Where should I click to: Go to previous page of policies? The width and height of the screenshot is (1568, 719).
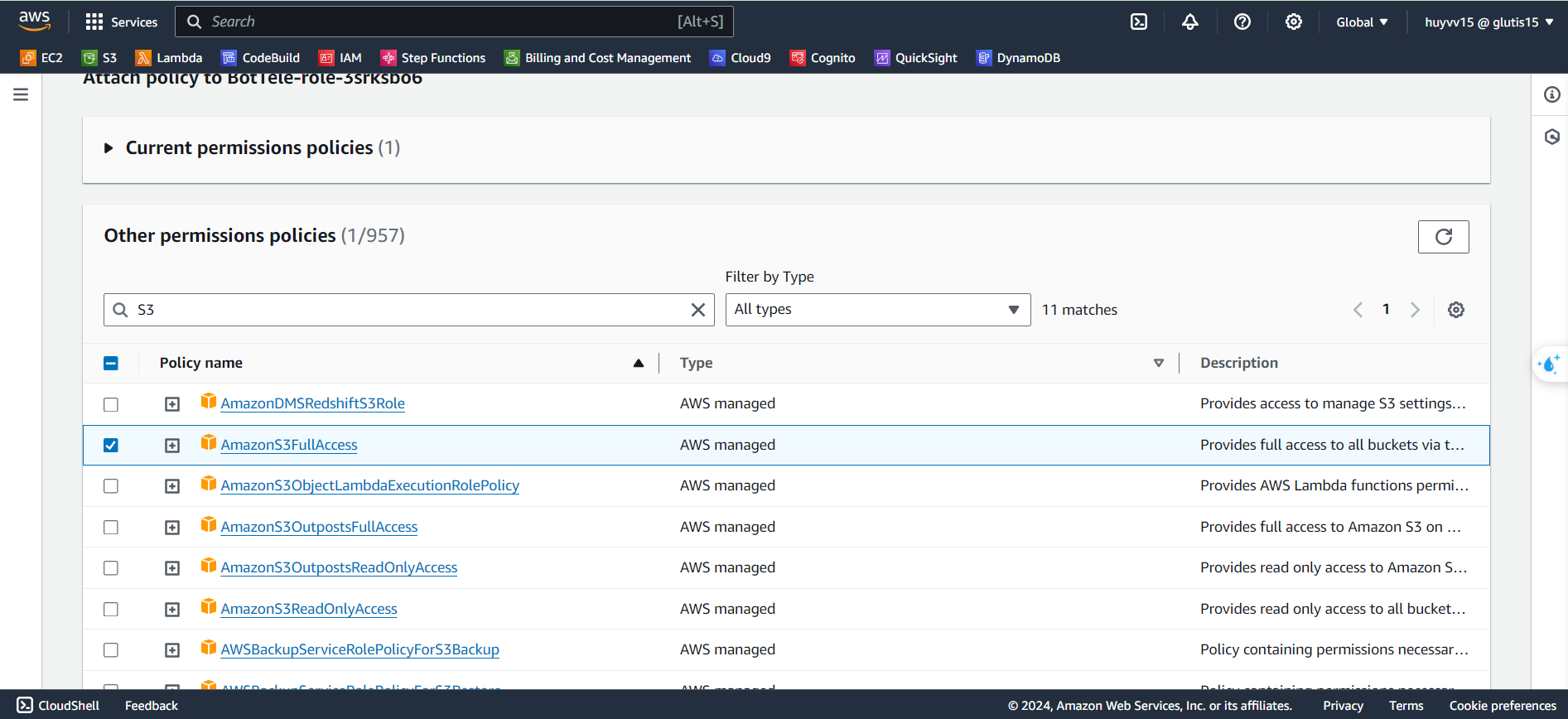tap(1358, 310)
